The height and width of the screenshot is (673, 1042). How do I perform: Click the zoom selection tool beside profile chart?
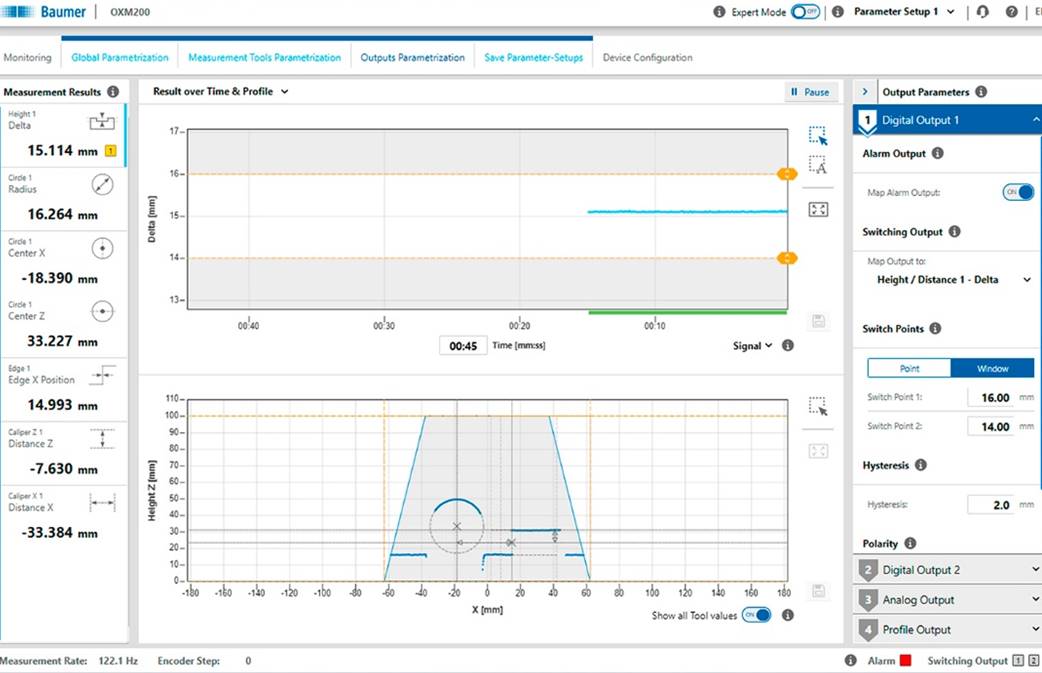pyautogui.click(x=818, y=406)
